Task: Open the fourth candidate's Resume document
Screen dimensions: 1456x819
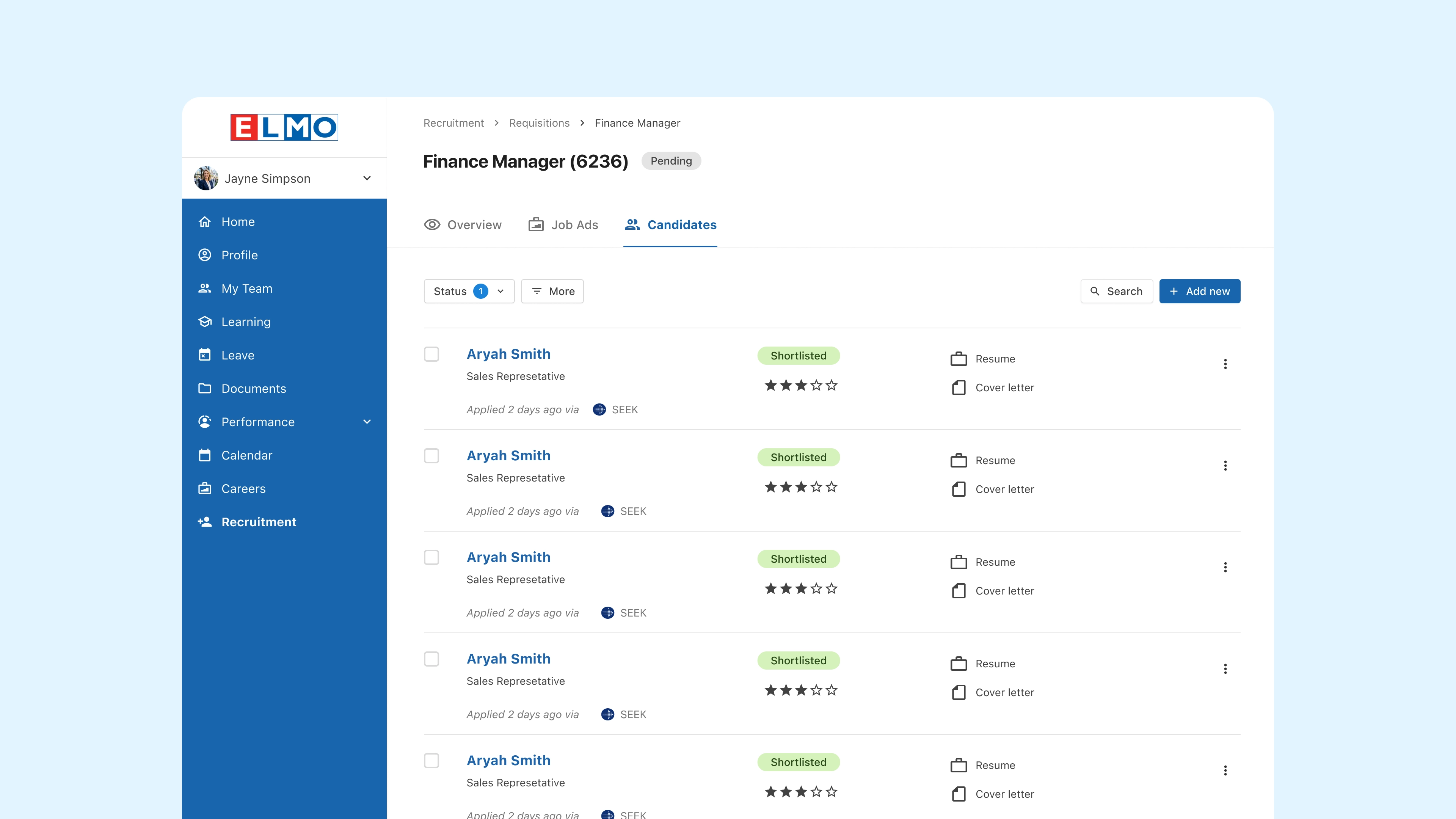Action: (x=983, y=664)
